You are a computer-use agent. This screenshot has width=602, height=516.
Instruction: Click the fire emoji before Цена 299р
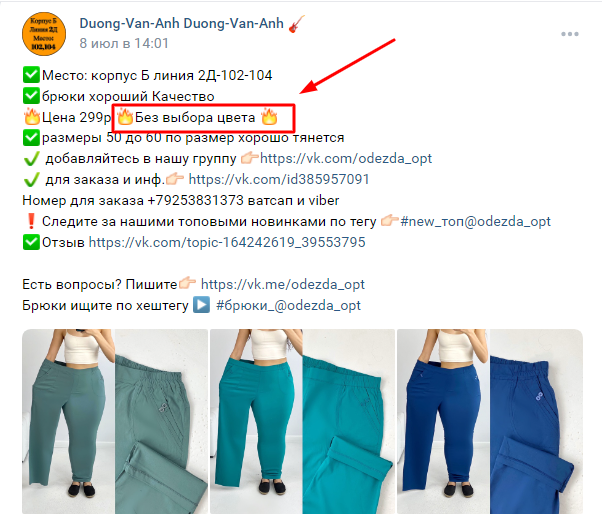[x=31, y=117]
